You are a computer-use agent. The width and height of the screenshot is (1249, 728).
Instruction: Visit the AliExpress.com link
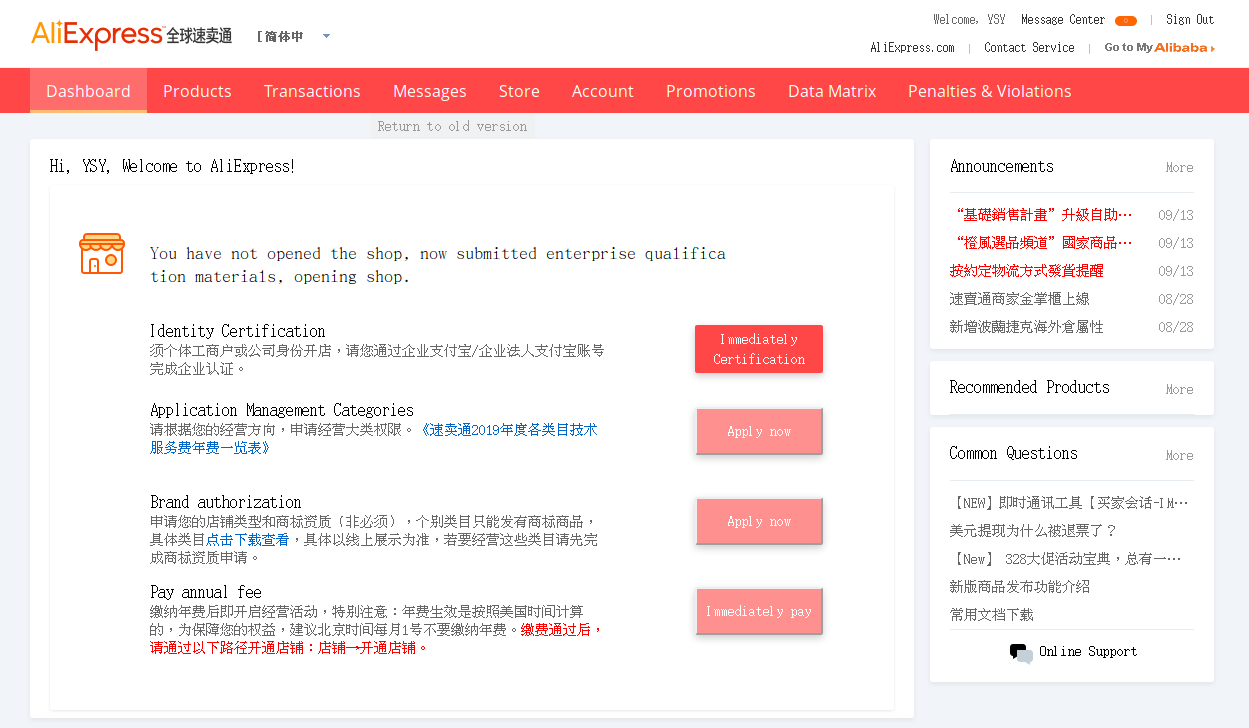coord(912,47)
